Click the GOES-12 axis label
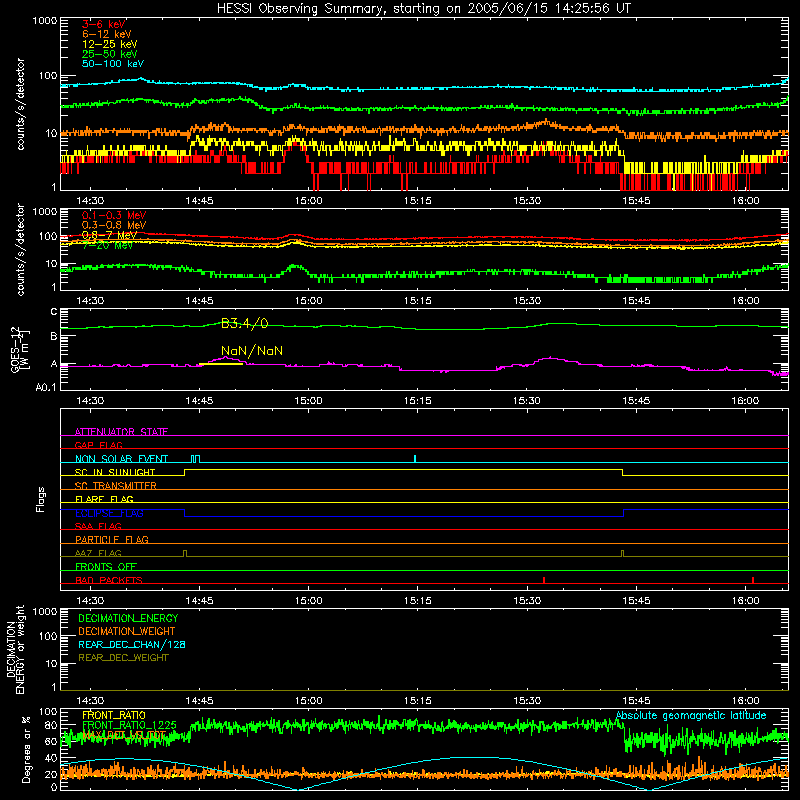The image size is (800, 800). tap(19, 349)
